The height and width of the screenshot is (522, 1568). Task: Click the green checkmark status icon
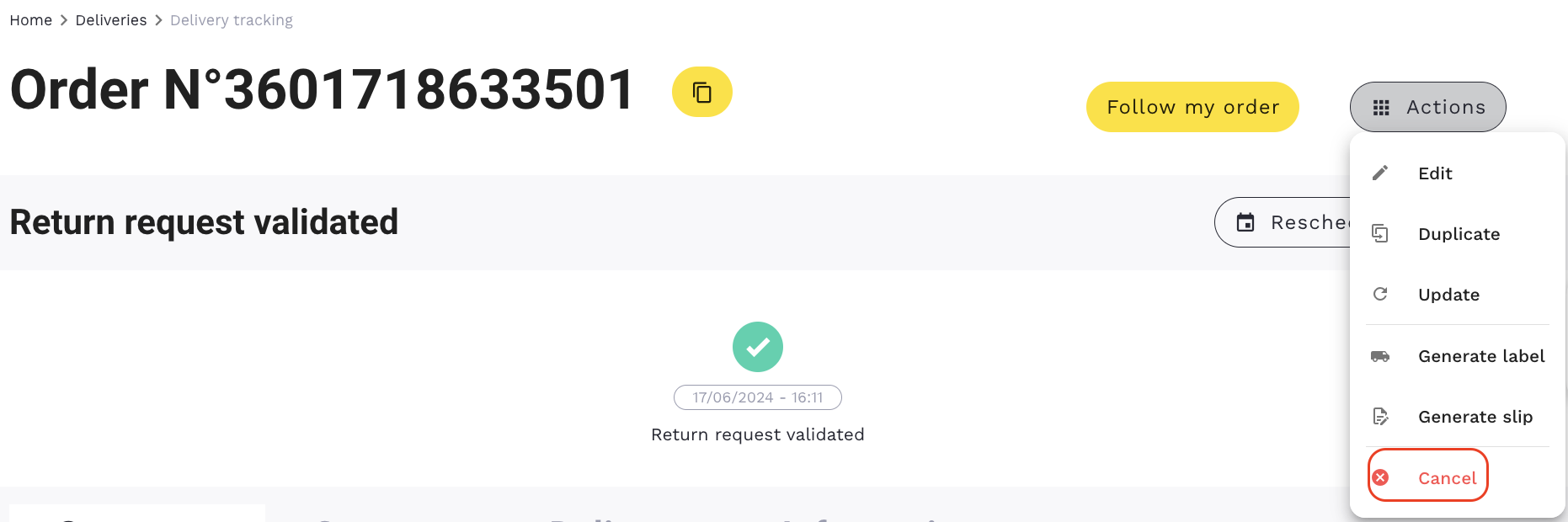click(757, 347)
